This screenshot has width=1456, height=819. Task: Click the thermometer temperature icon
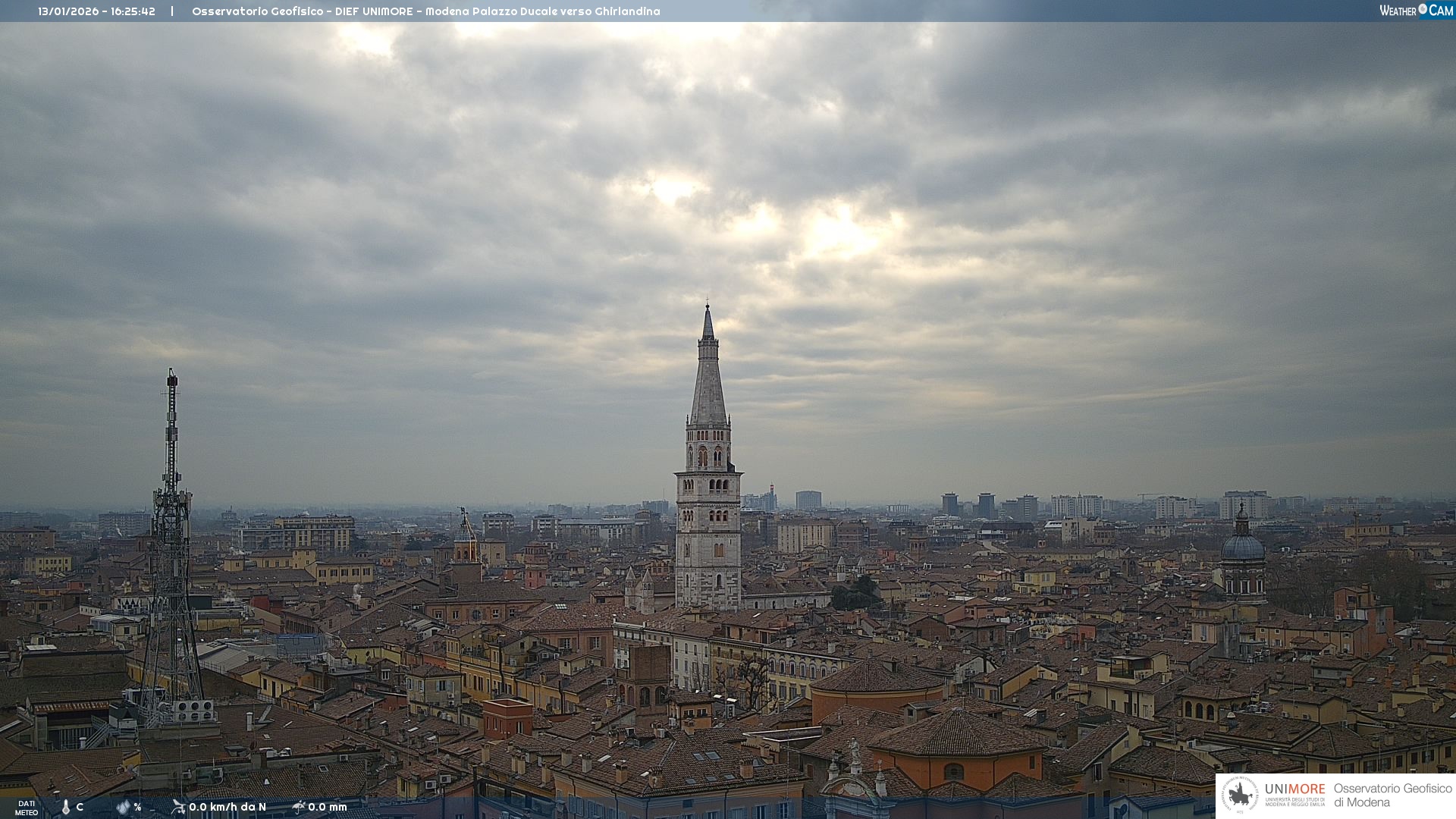65,807
